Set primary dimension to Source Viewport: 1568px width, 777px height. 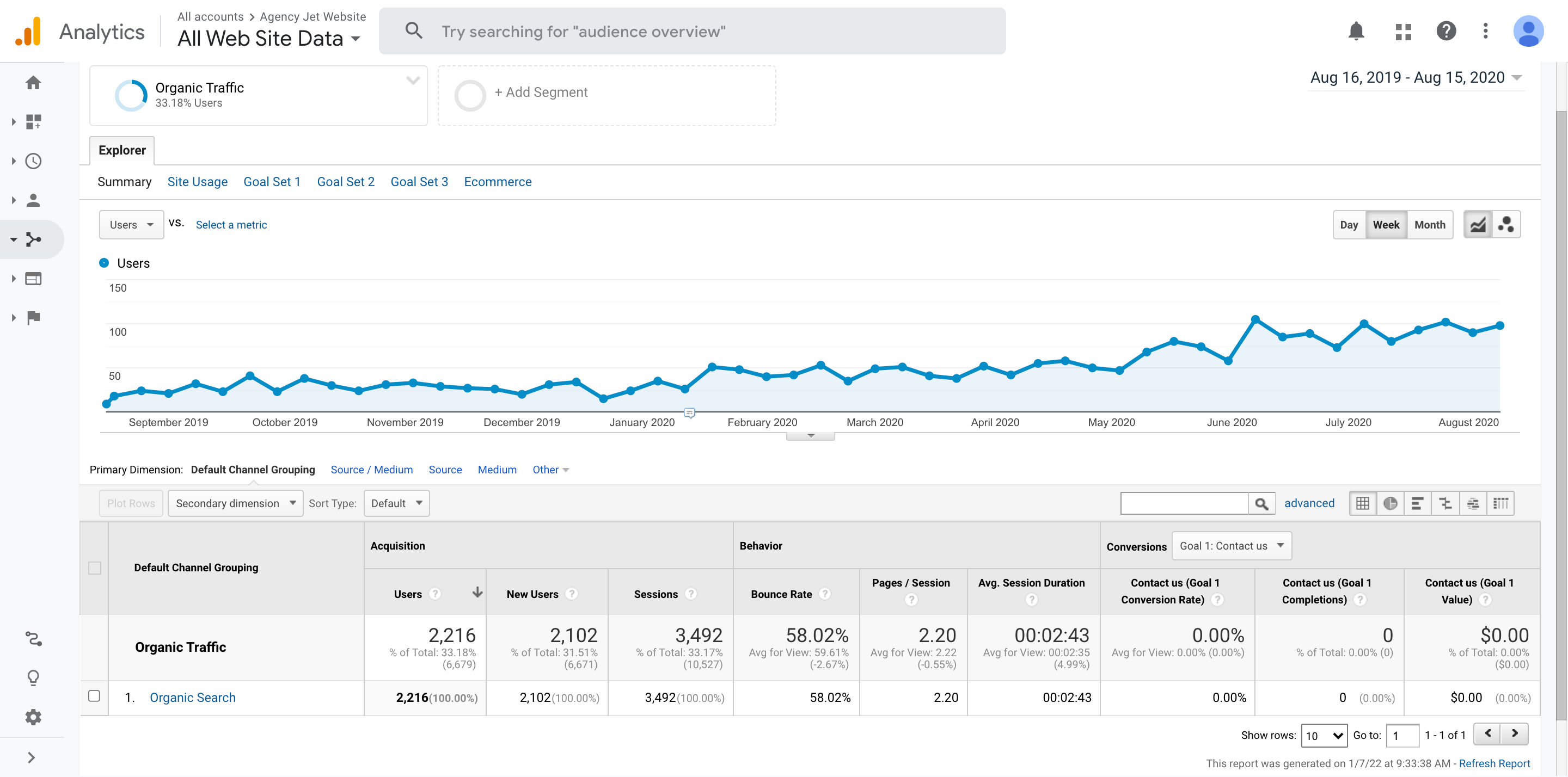[445, 470]
